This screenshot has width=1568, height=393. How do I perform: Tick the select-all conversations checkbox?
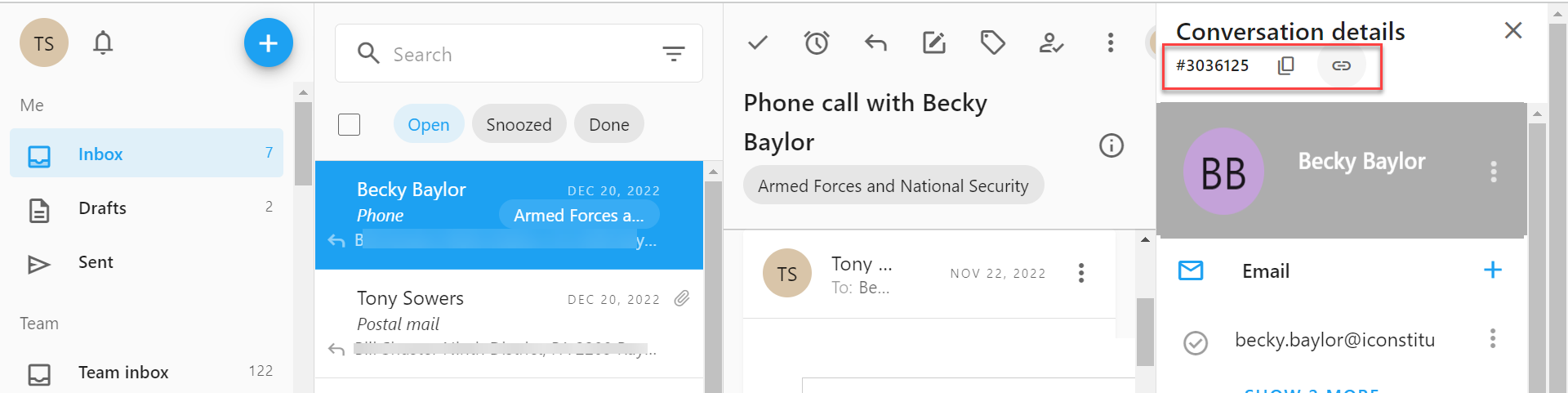click(x=350, y=125)
